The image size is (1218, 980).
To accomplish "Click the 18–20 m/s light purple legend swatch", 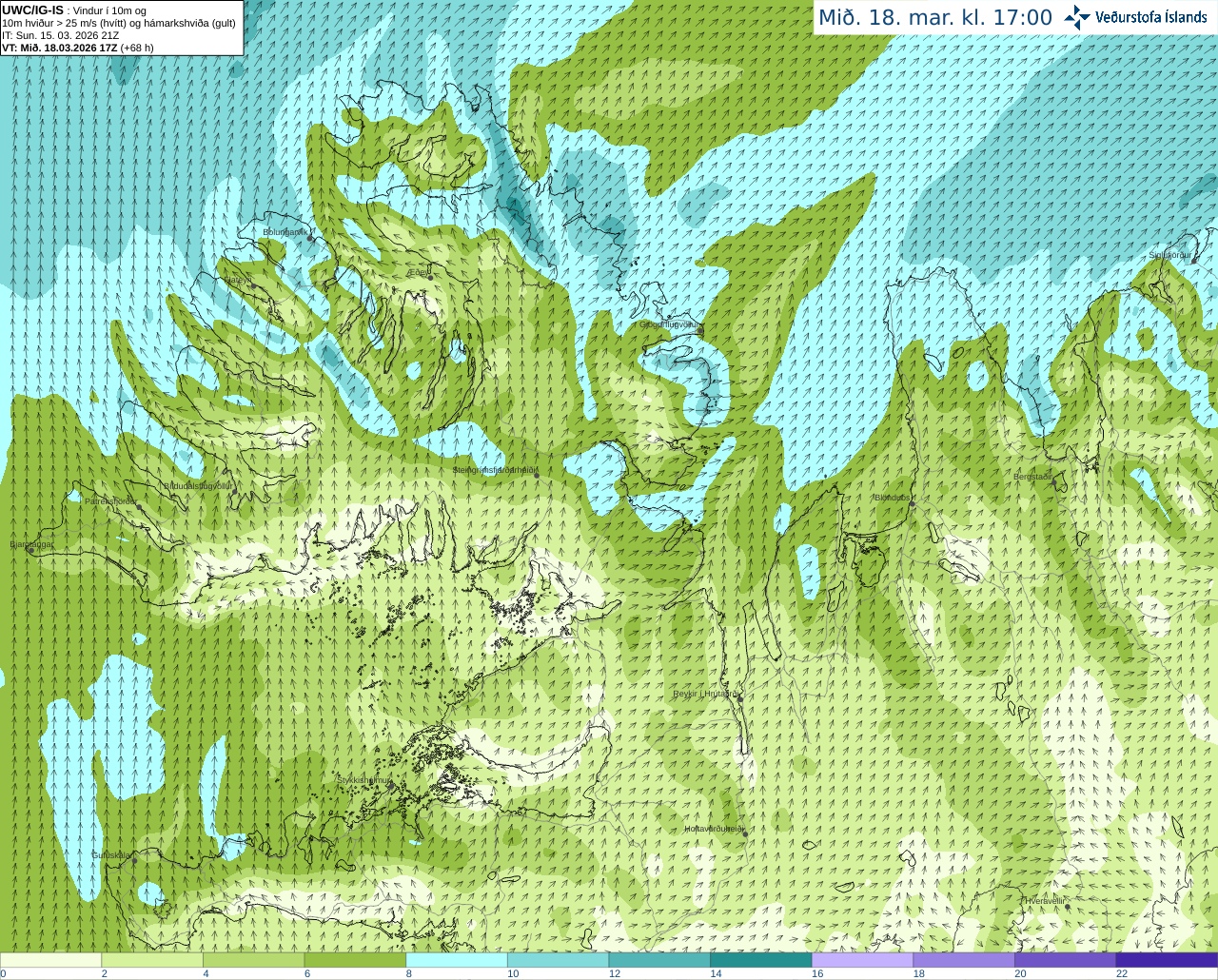I will tap(964, 960).
